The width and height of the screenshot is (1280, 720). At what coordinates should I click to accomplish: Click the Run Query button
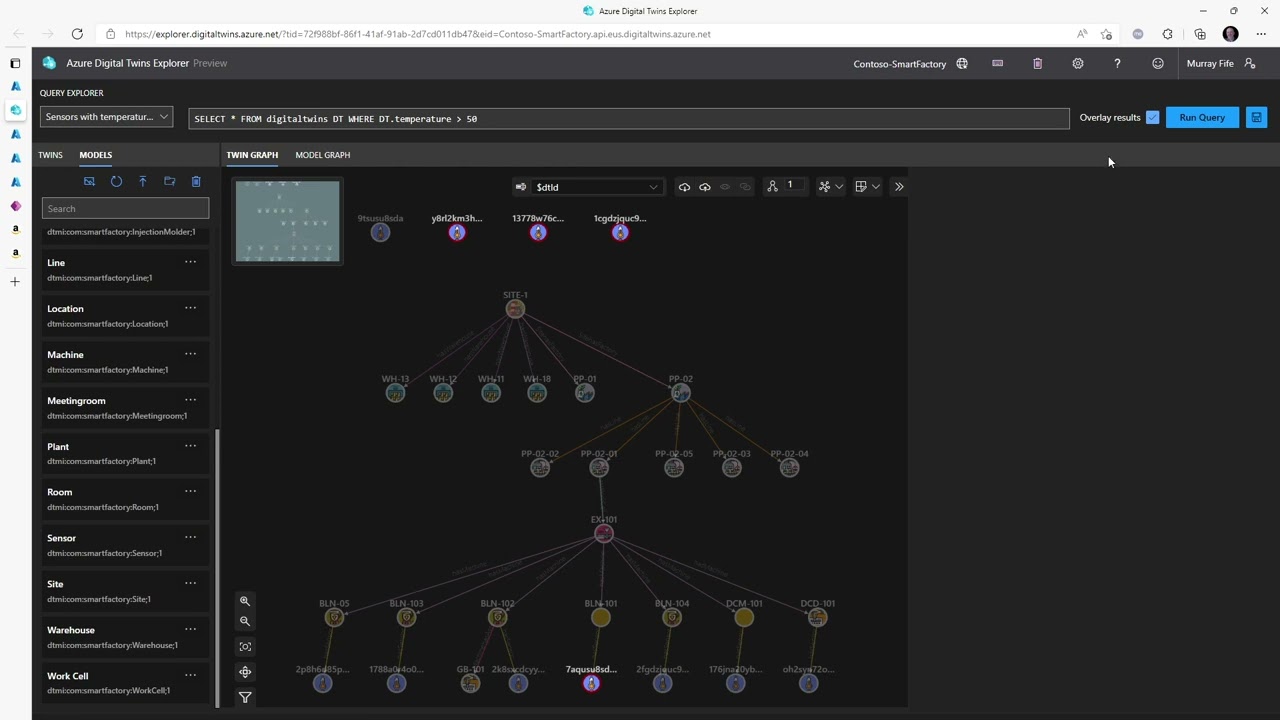pyautogui.click(x=1202, y=117)
